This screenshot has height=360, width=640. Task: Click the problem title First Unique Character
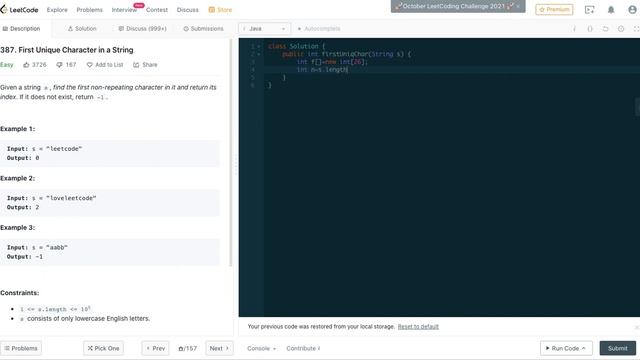(x=67, y=50)
